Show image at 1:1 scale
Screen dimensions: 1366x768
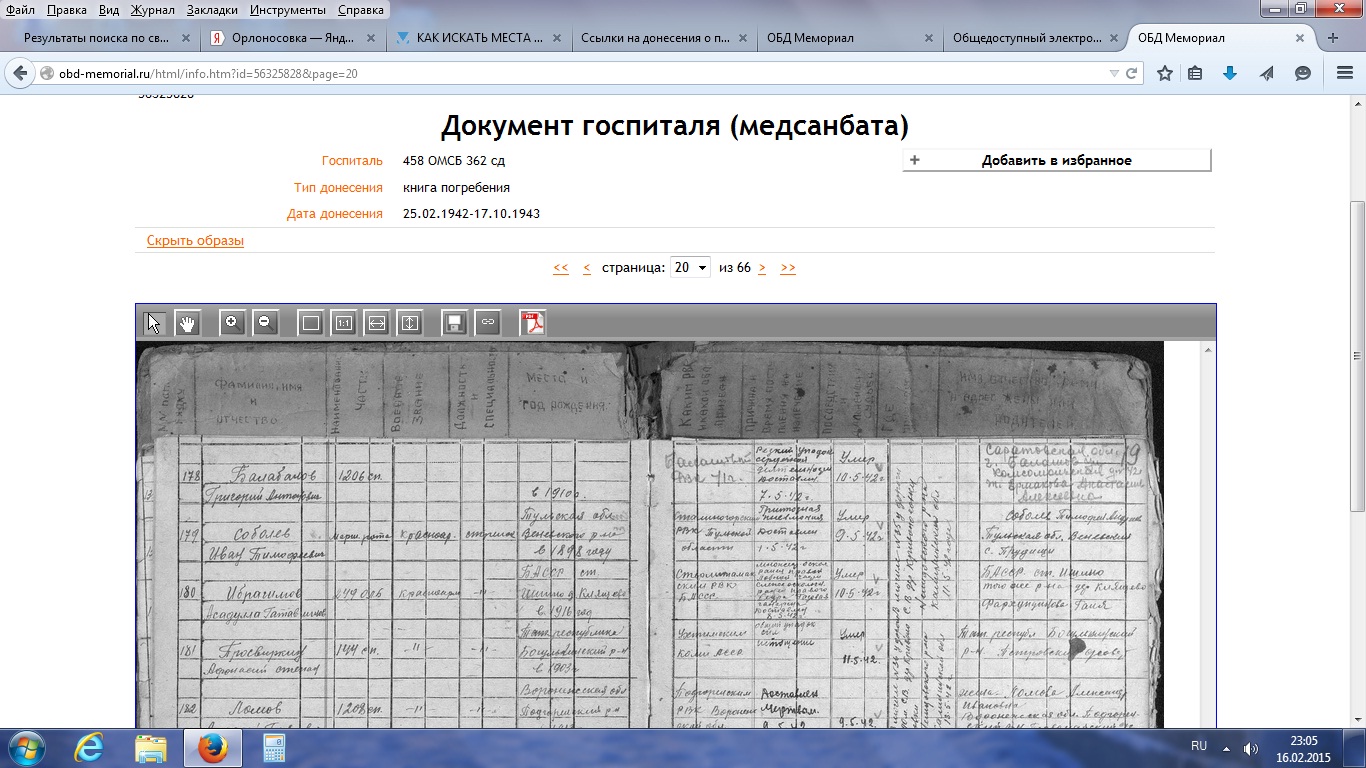[x=343, y=323]
